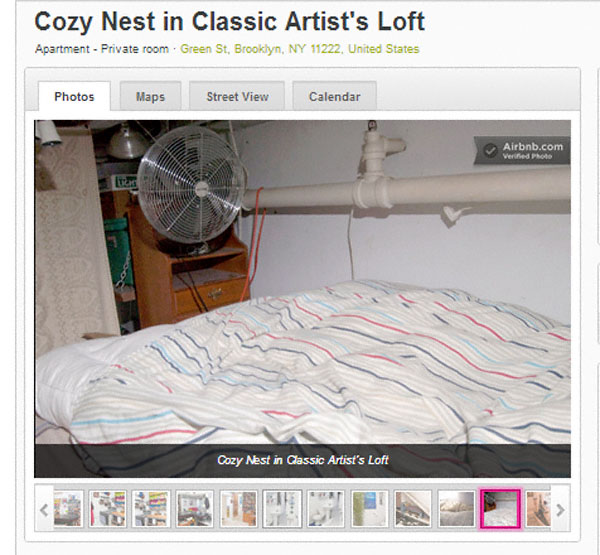Select the pink-highlighted current thumbnail
This screenshot has width=600, height=555.
(x=500, y=509)
